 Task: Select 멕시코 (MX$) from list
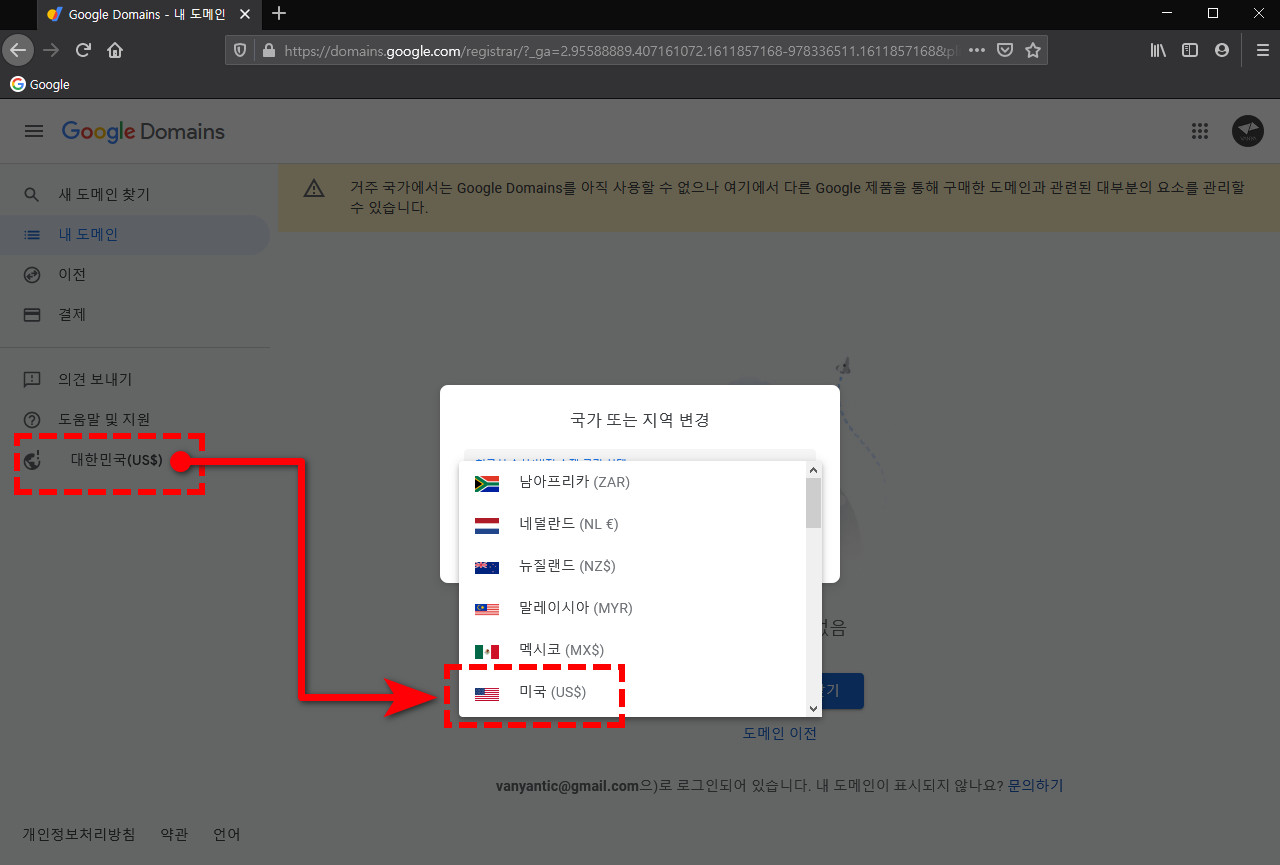[633, 651]
